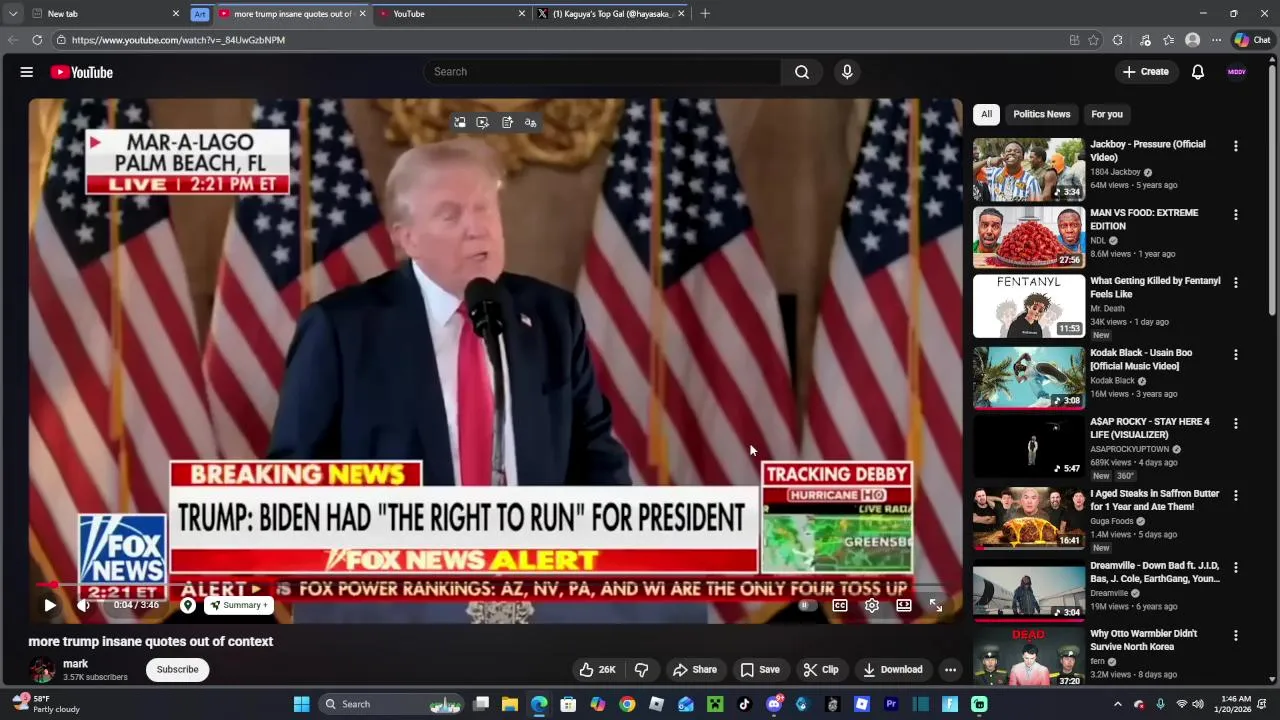Open I Aged Steaks in Saffron Butter title
This screenshot has width=1280, height=720.
pyautogui.click(x=1154, y=500)
